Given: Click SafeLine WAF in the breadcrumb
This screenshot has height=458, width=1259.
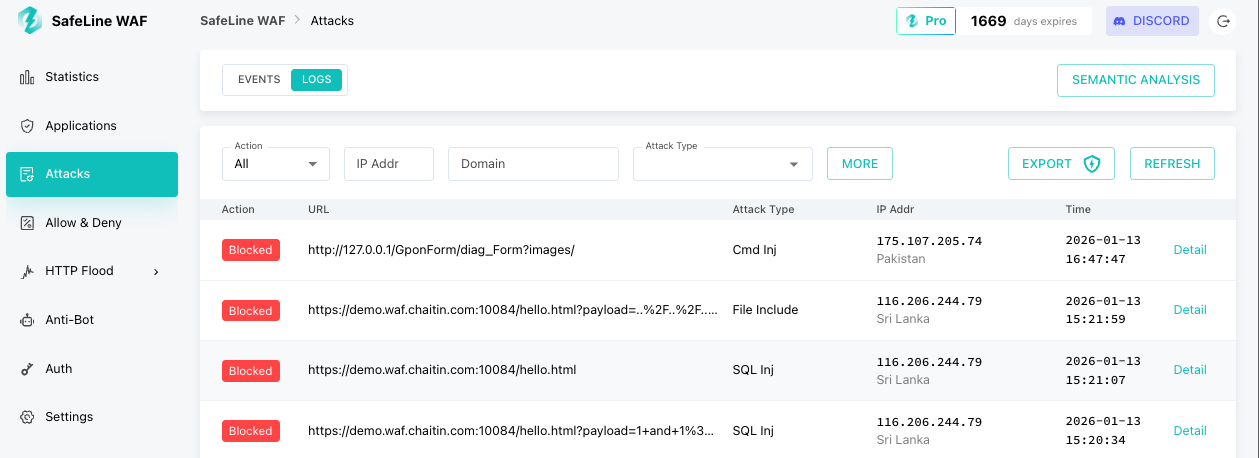Looking at the screenshot, I should 242,20.
